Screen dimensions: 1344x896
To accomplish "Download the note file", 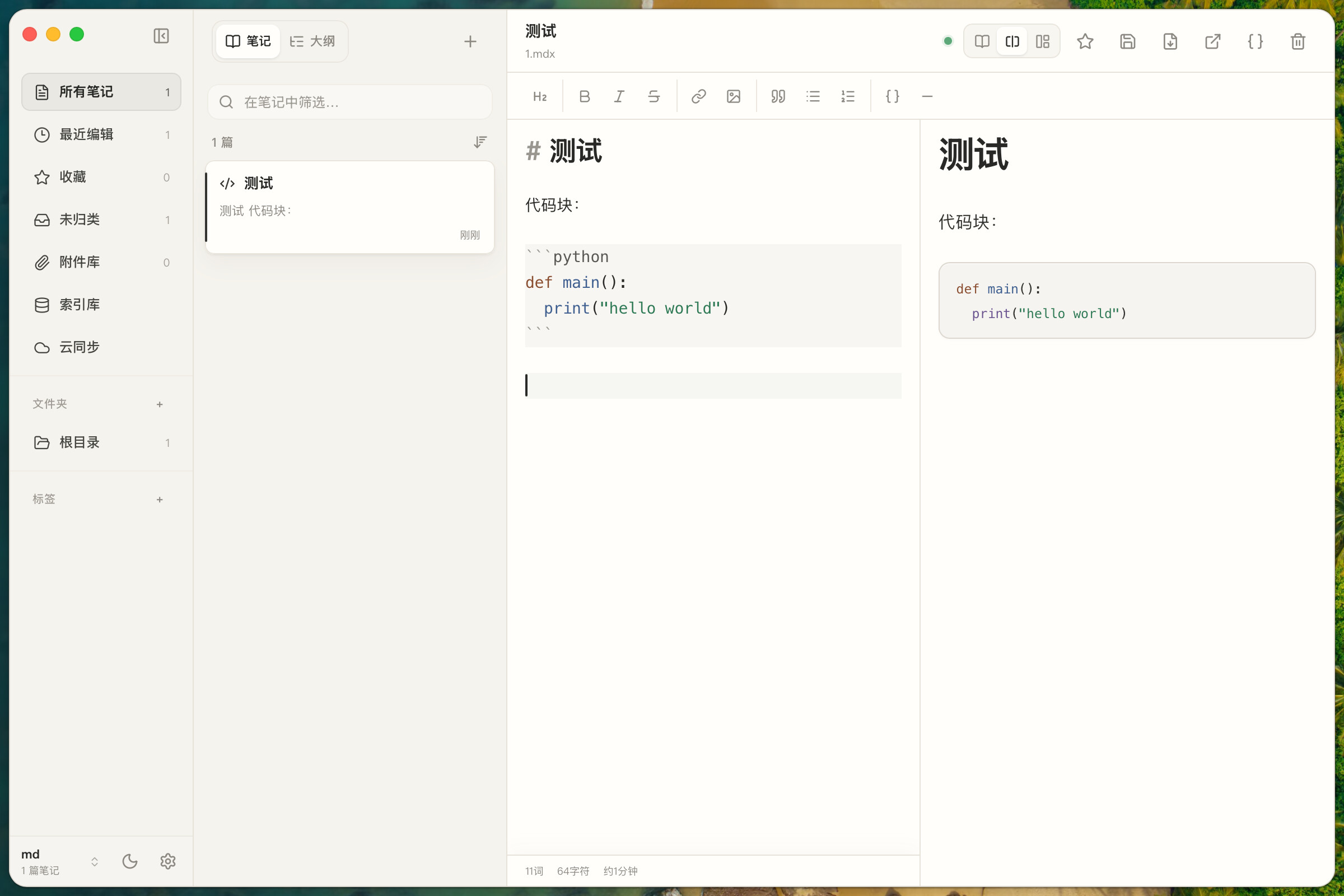I will click(x=1170, y=41).
